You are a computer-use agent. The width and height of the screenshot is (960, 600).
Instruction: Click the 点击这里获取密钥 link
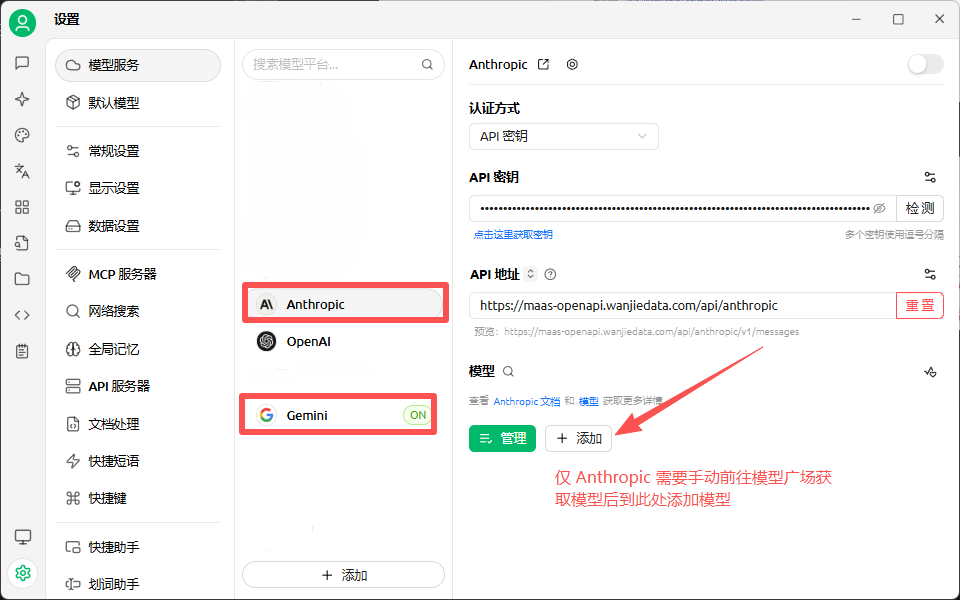(513, 235)
